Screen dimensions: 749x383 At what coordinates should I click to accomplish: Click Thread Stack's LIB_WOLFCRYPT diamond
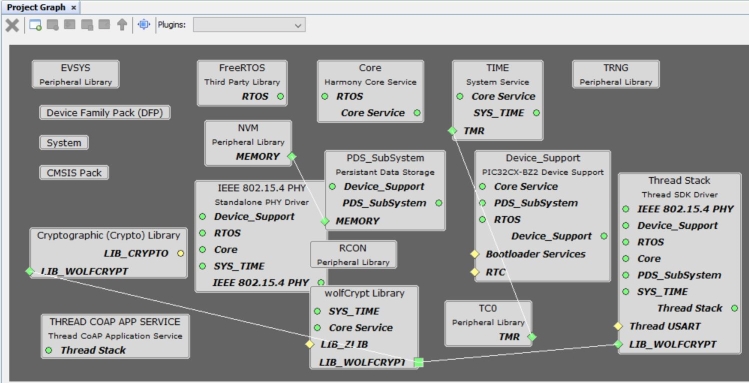618,344
